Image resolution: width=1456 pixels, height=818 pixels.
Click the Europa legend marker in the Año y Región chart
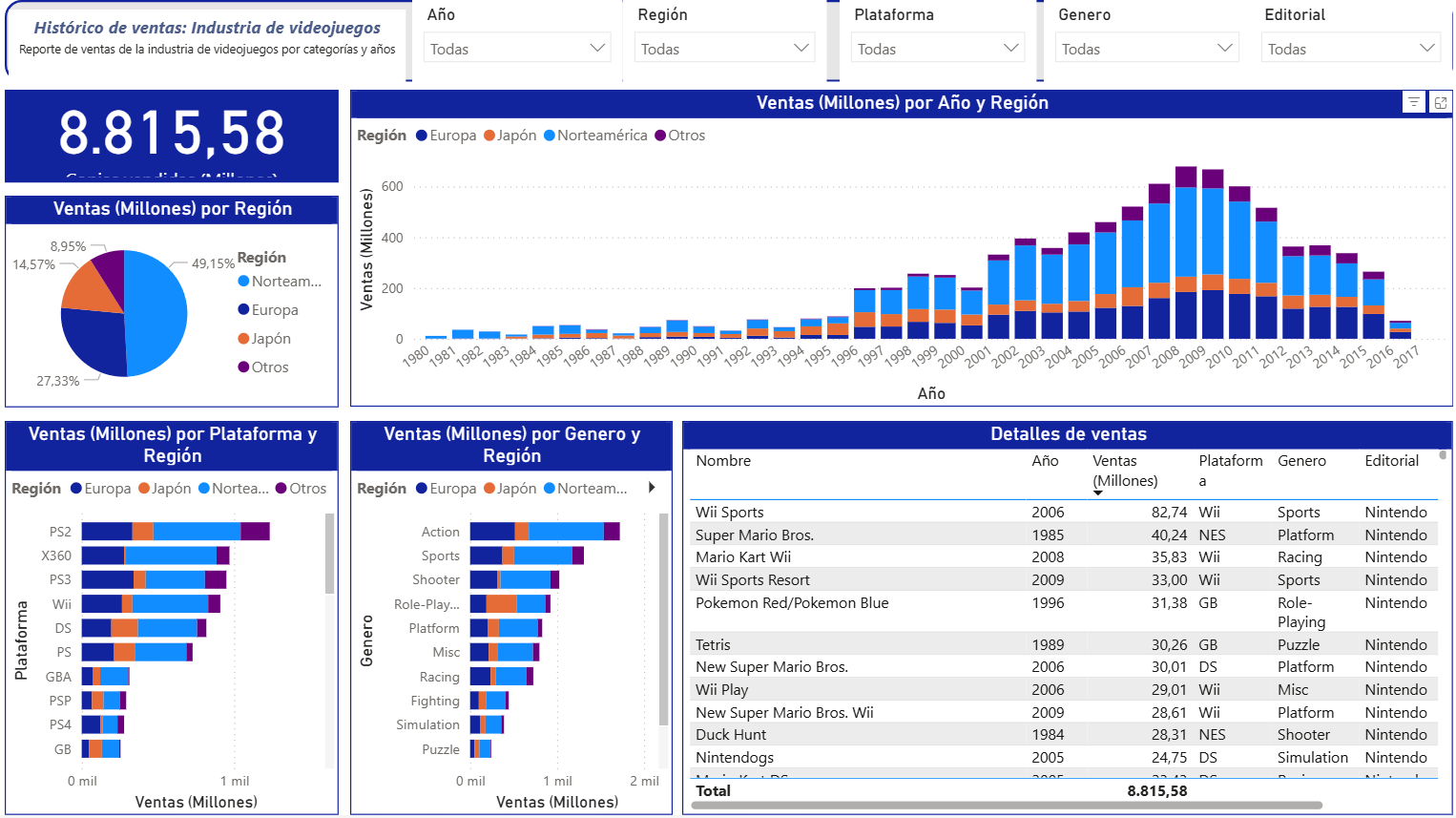(x=422, y=136)
